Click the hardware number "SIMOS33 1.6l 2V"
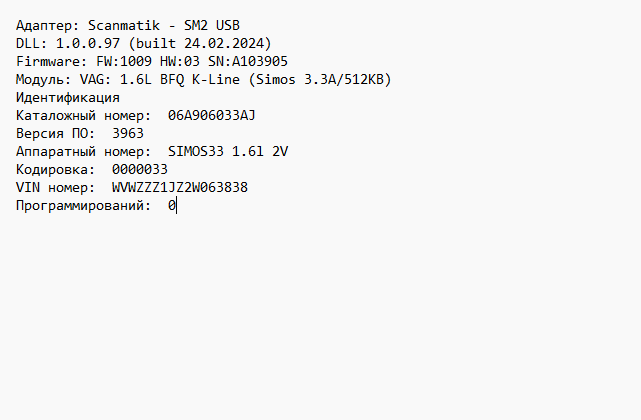 (x=229, y=152)
